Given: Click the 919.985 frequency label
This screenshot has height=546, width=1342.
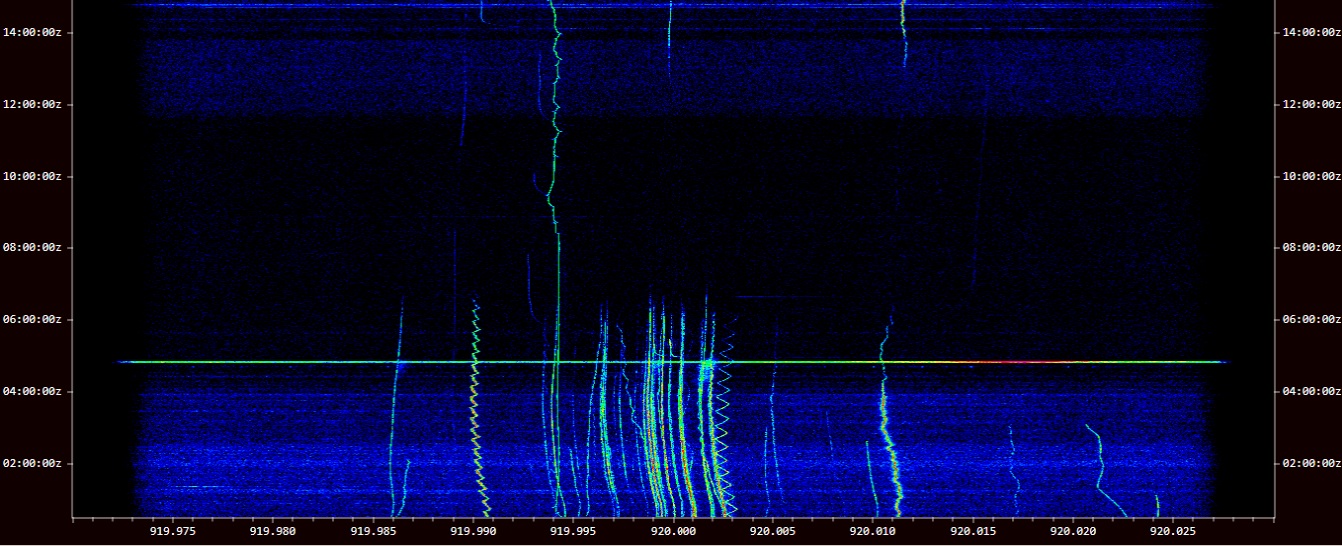Looking at the screenshot, I should click(x=372, y=532).
